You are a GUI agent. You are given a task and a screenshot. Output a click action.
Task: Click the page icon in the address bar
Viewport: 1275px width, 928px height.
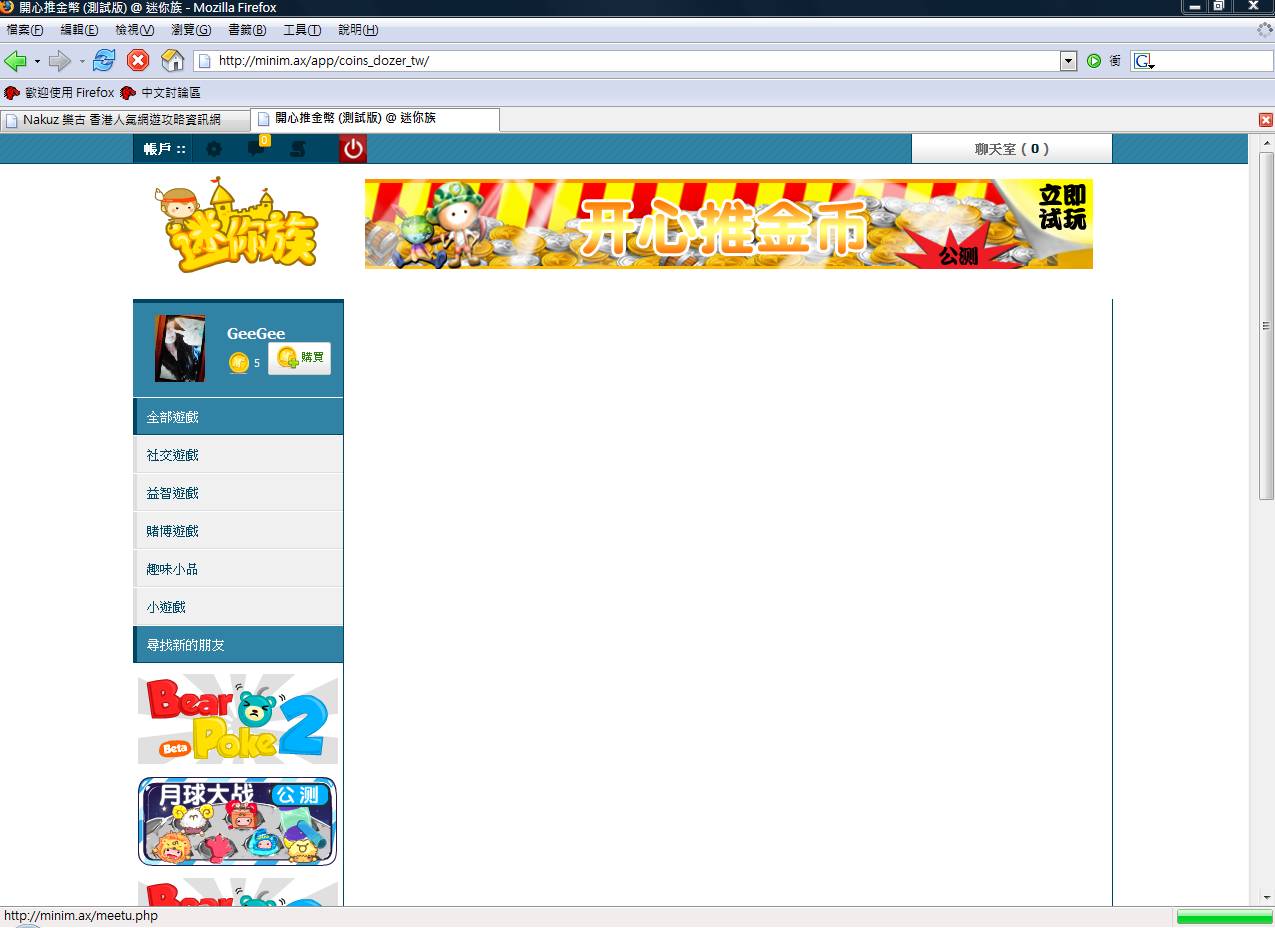point(205,61)
